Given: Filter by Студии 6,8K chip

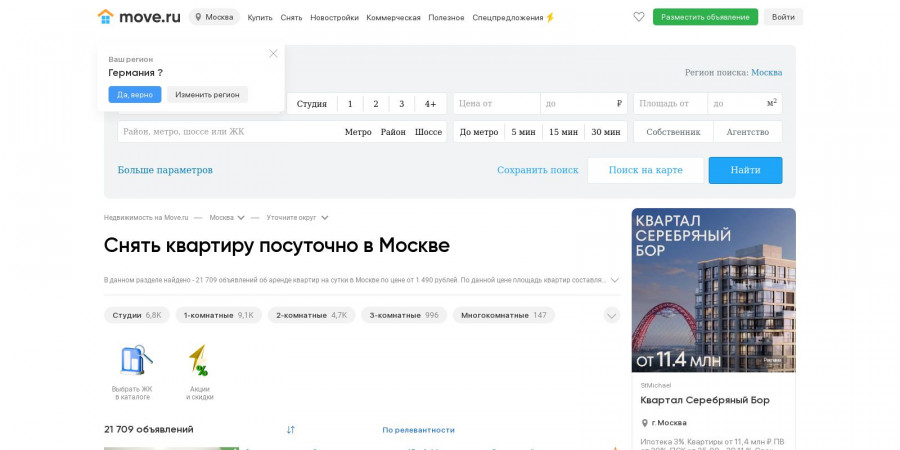Looking at the screenshot, I should pos(137,315).
